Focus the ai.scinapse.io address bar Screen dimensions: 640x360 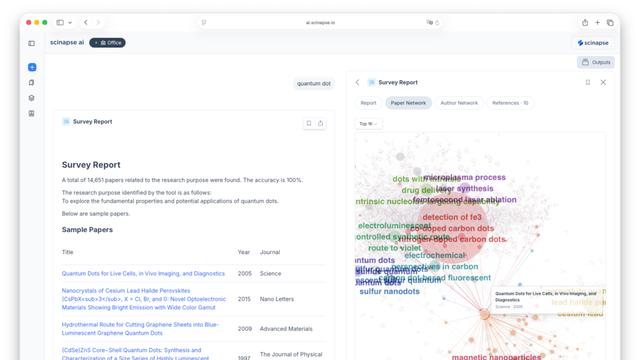320,22
